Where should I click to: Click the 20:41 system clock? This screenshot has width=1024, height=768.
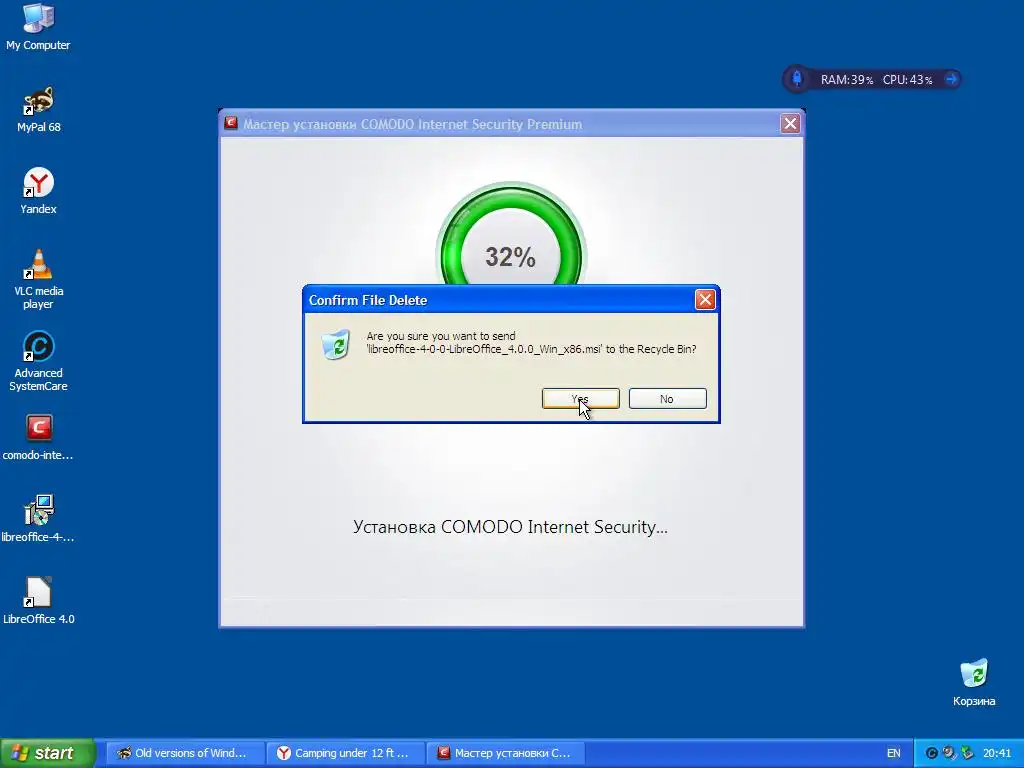(997, 753)
